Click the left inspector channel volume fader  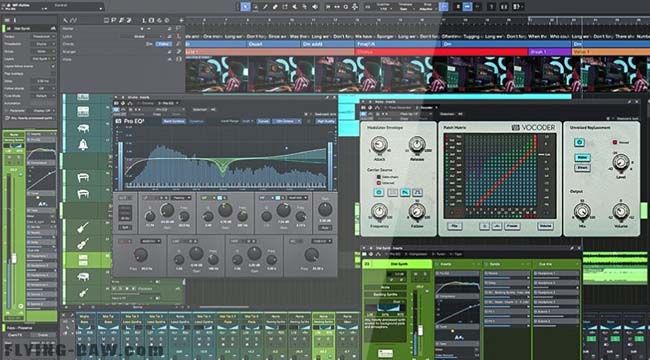(x=14, y=258)
